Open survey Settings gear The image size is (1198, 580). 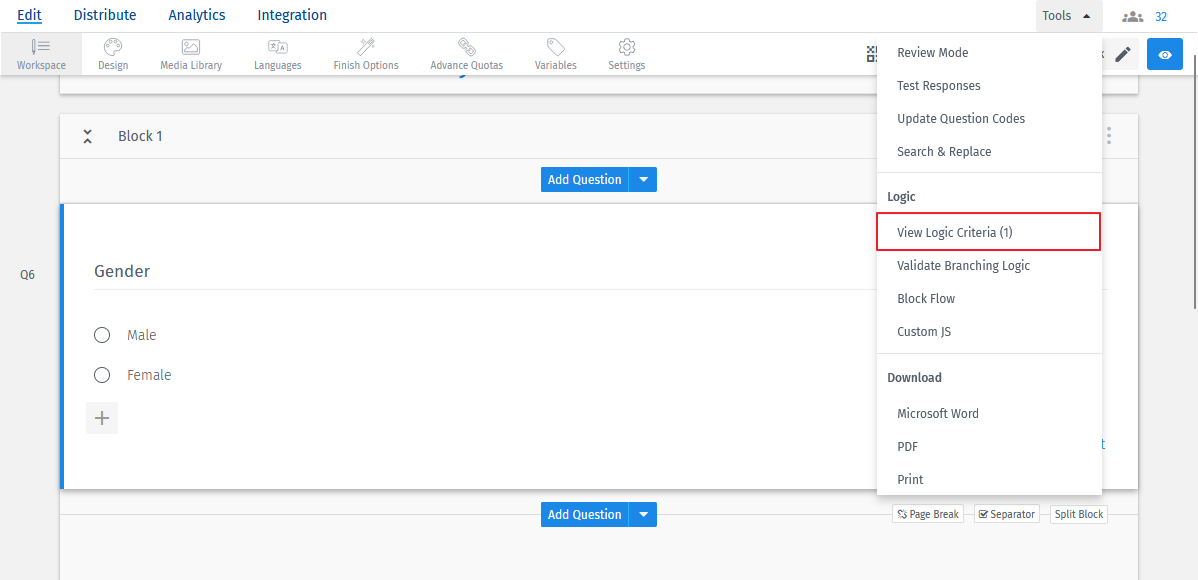[627, 54]
